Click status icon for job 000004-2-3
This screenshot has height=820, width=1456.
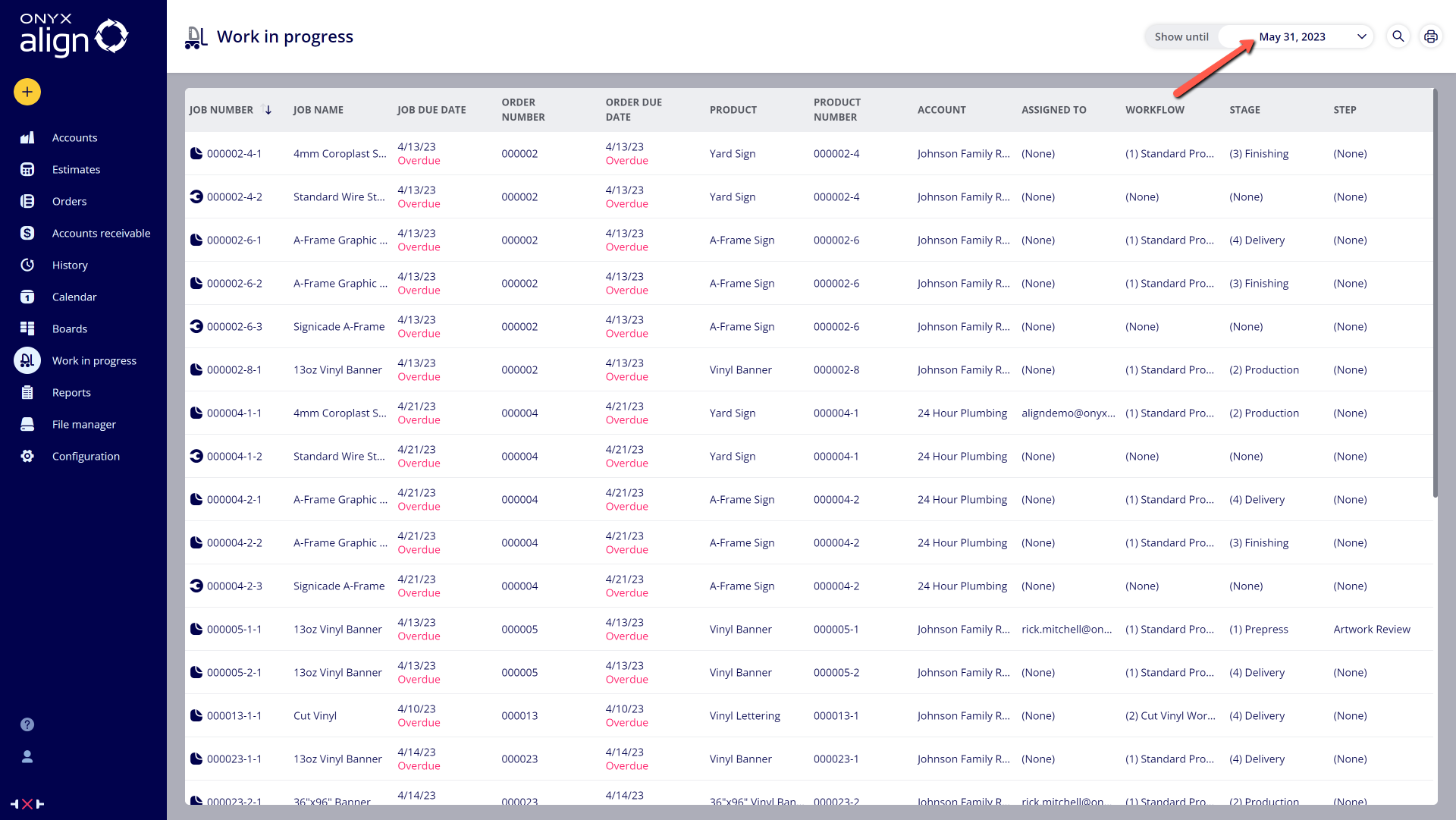196,586
